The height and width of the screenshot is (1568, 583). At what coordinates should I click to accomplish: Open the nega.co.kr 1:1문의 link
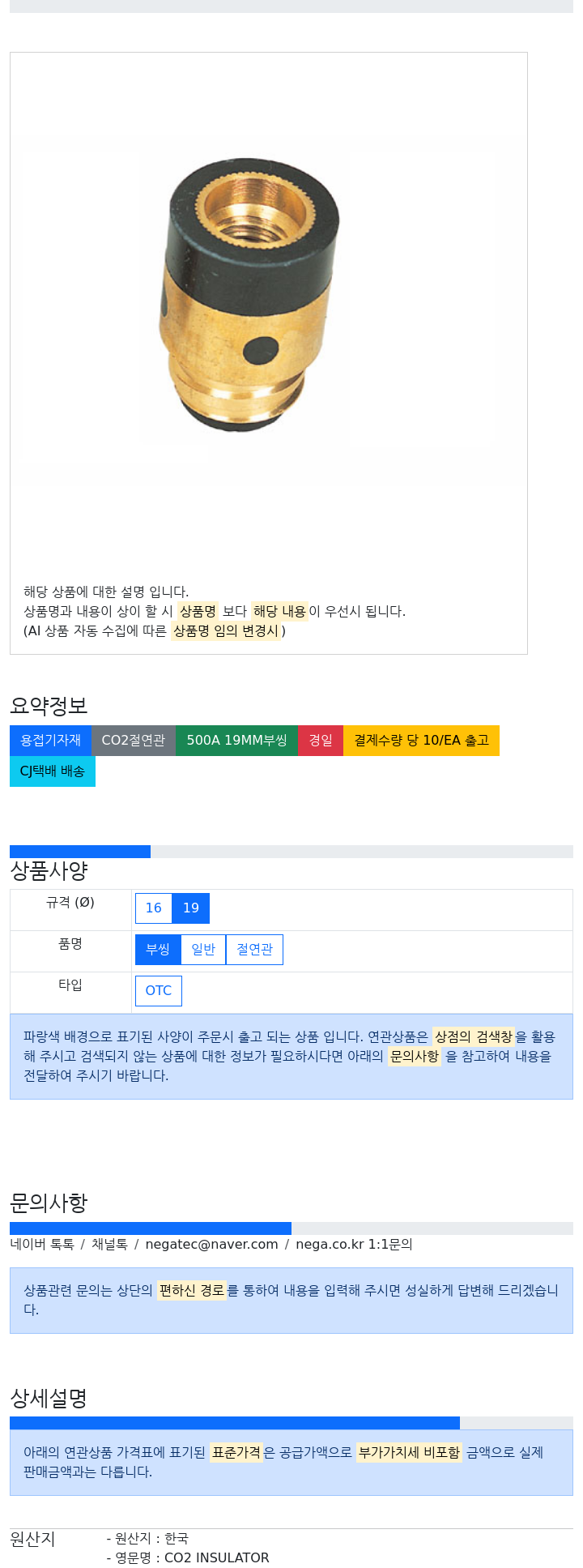[354, 1244]
